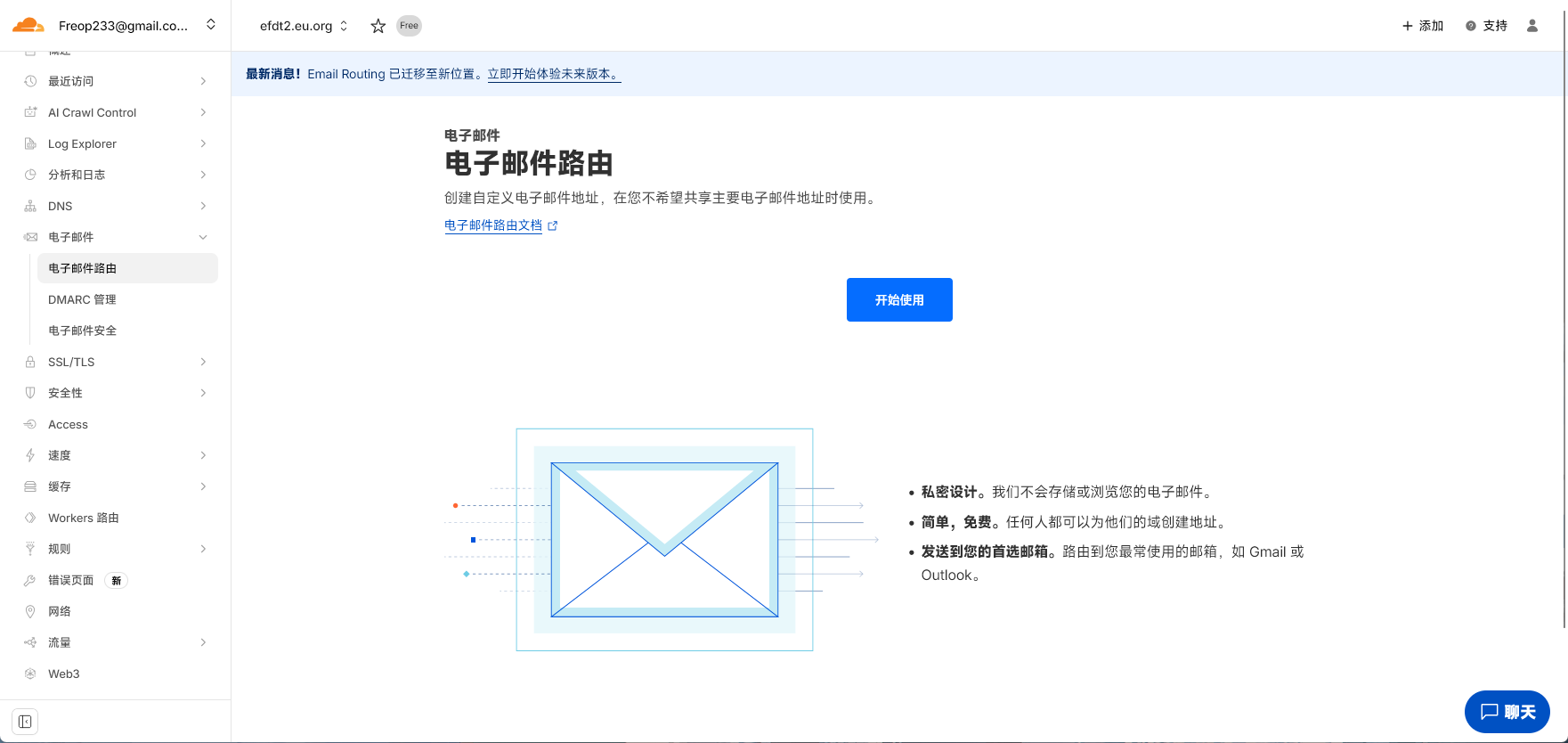The height and width of the screenshot is (743, 1568).
Task: Collapse sidebar using bottom panel icon
Action: click(25, 722)
